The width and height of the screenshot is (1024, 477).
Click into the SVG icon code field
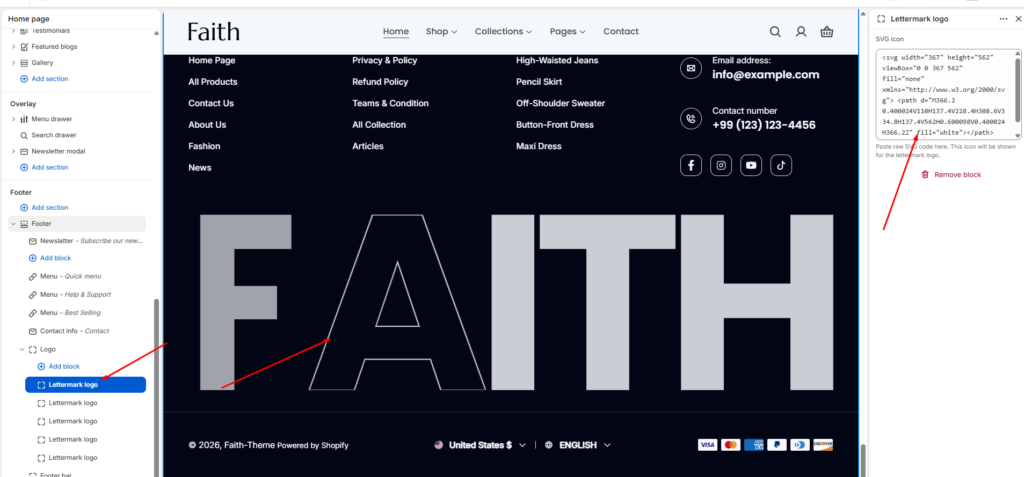[946, 95]
